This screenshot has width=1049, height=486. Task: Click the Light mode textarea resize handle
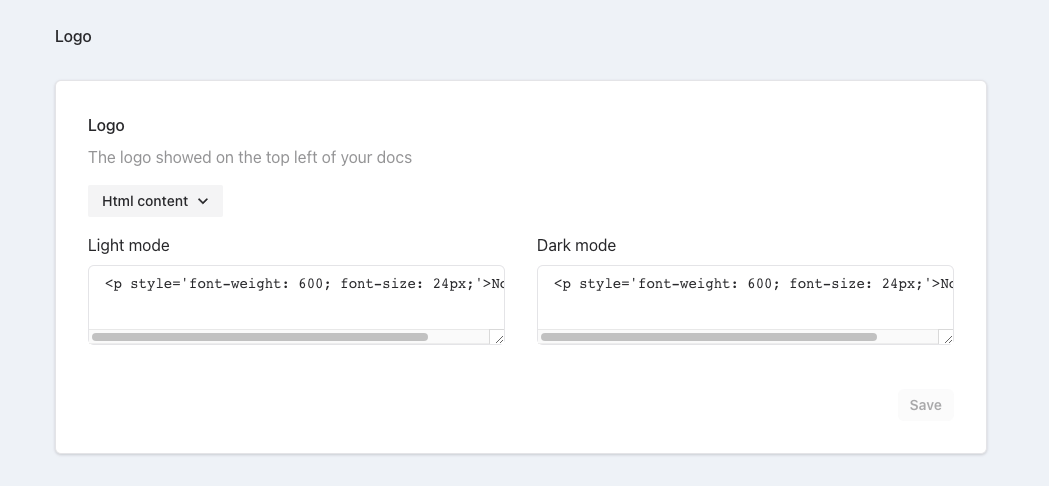498,339
